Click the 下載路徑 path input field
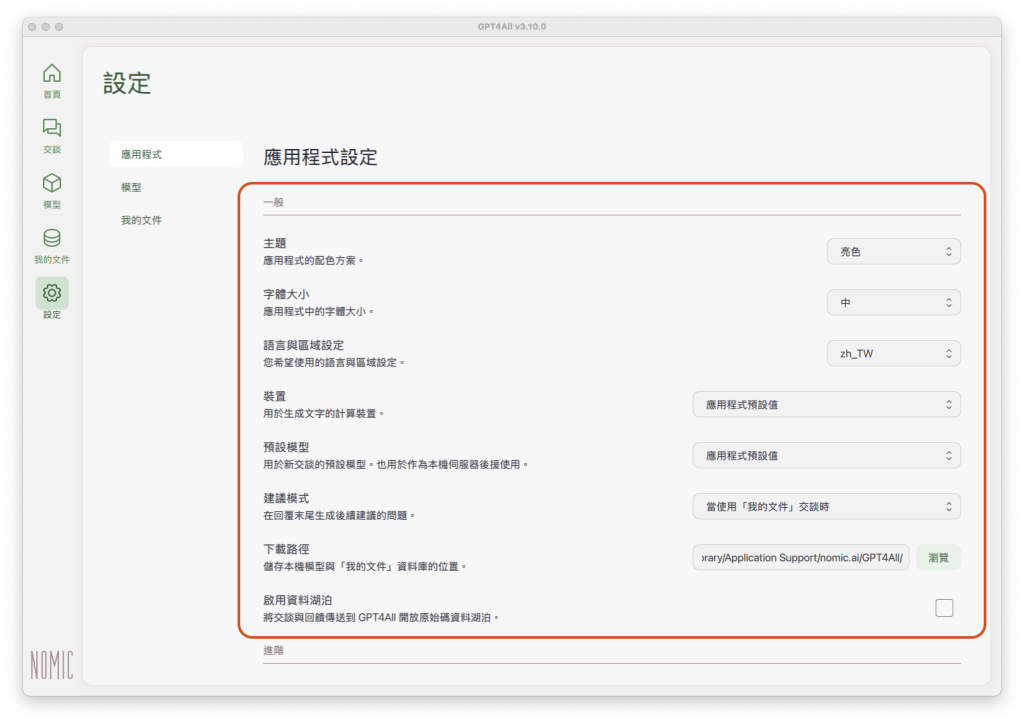Screen dimensions: 1024x724 pos(800,558)
